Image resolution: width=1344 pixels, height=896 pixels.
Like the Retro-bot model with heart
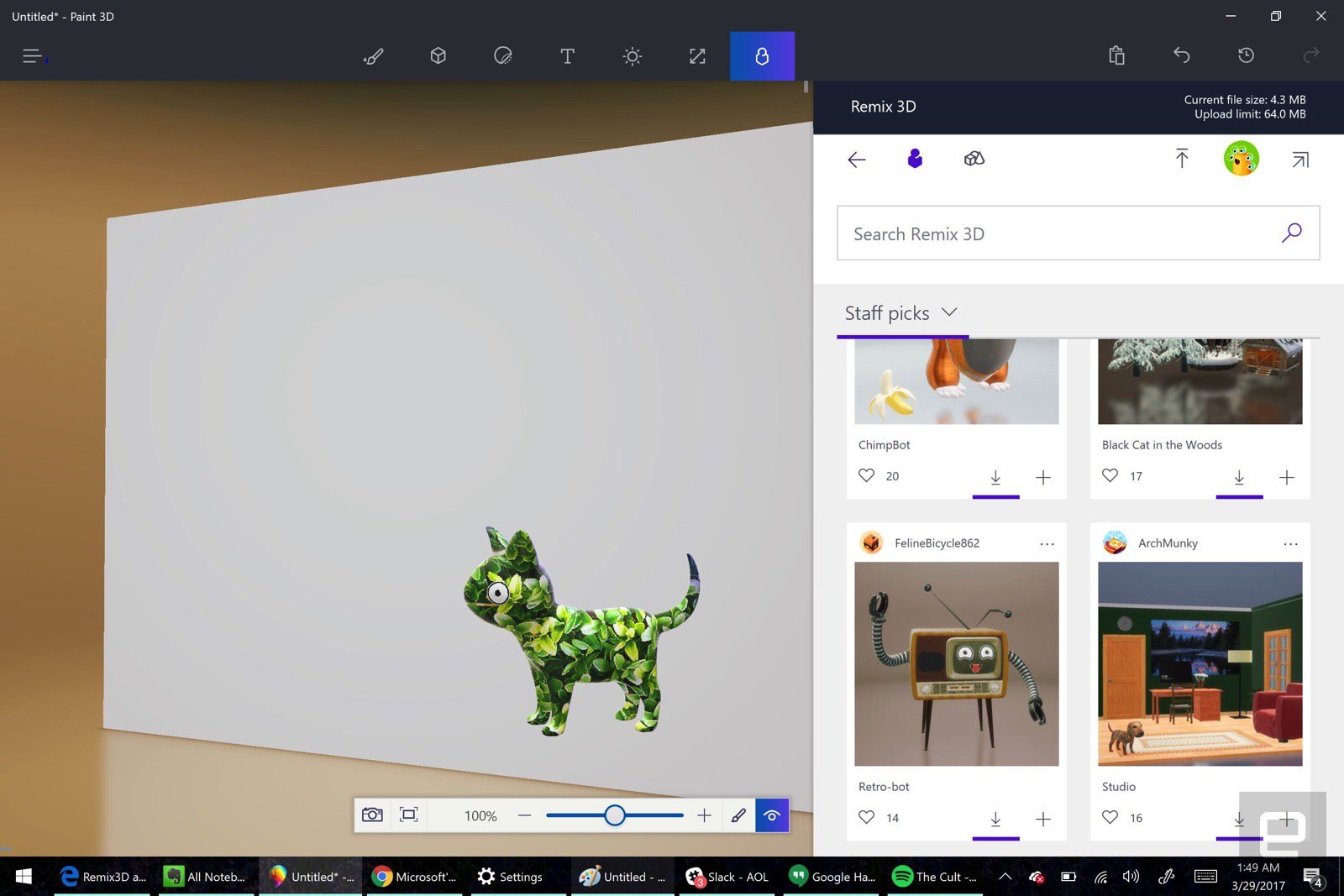[866, 817]
